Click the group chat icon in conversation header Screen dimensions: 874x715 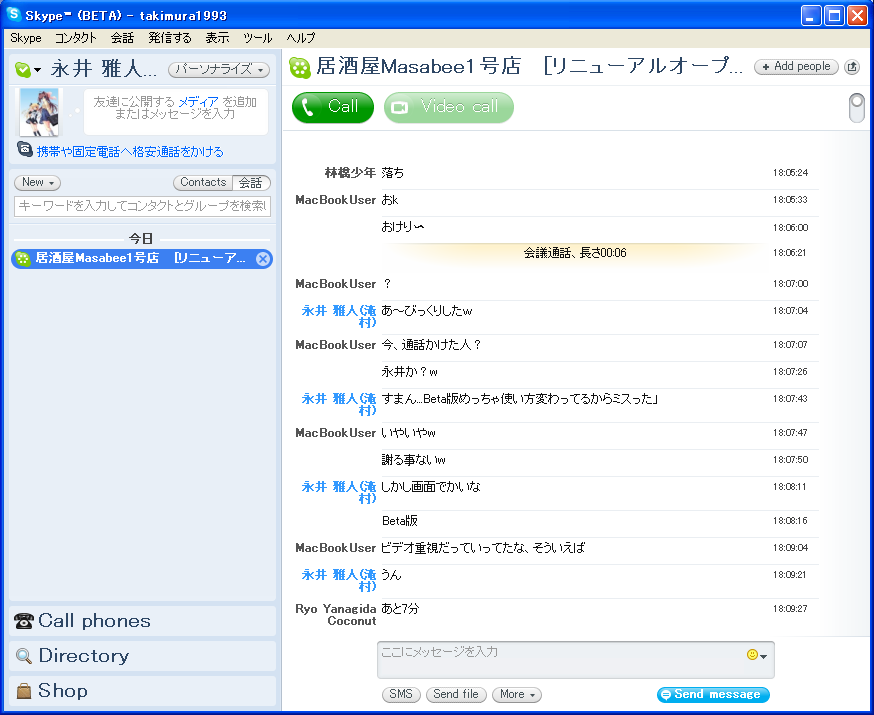[300, 68]
